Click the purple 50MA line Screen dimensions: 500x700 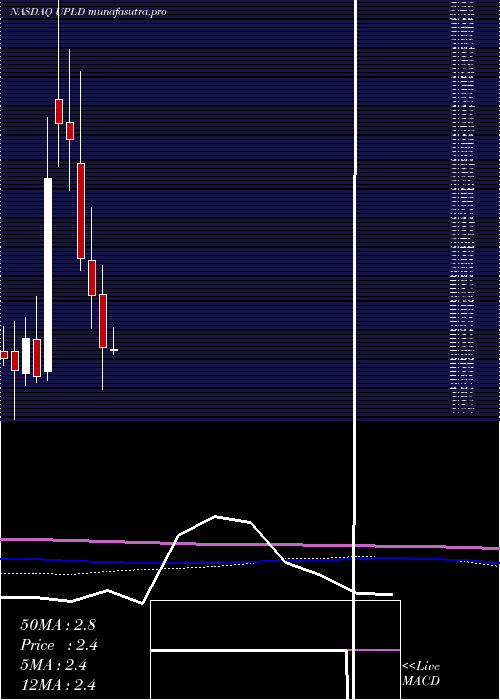[x=250, y=544]
